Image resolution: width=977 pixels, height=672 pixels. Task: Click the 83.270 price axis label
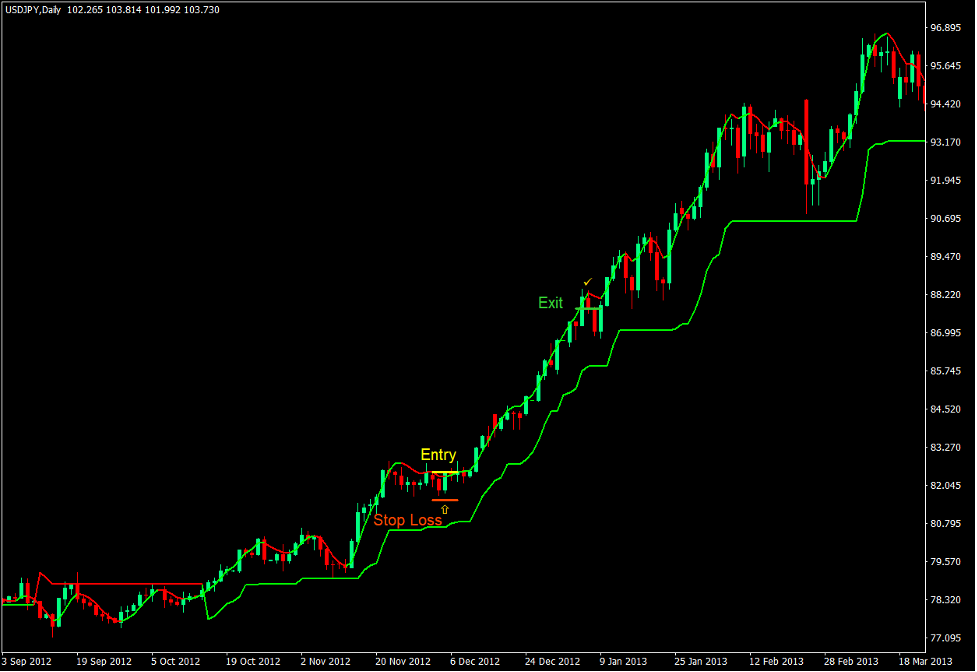(x=945, y=447)
